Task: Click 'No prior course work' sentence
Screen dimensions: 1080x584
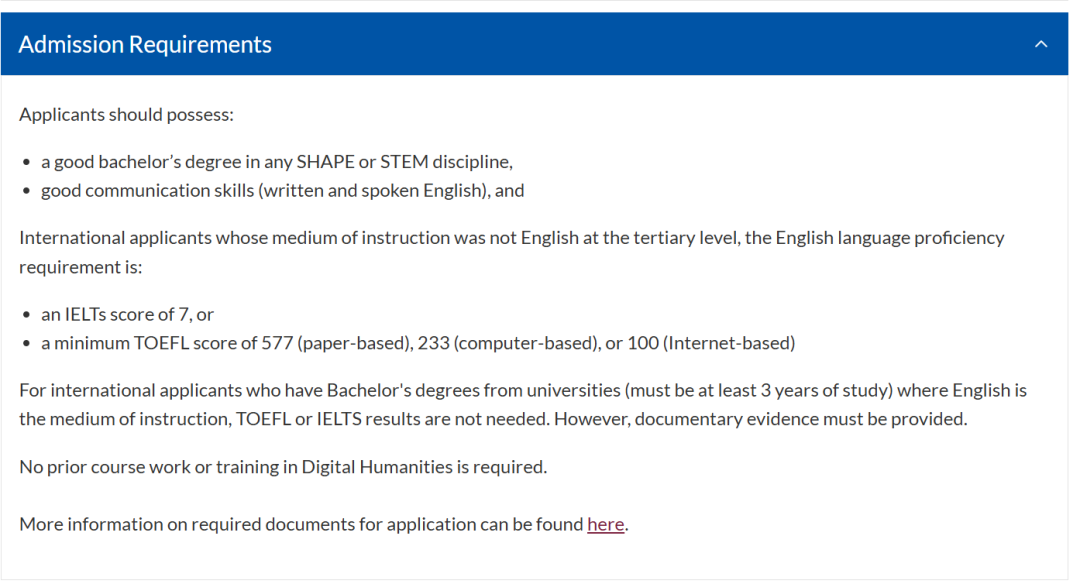Action: [283, 466]
